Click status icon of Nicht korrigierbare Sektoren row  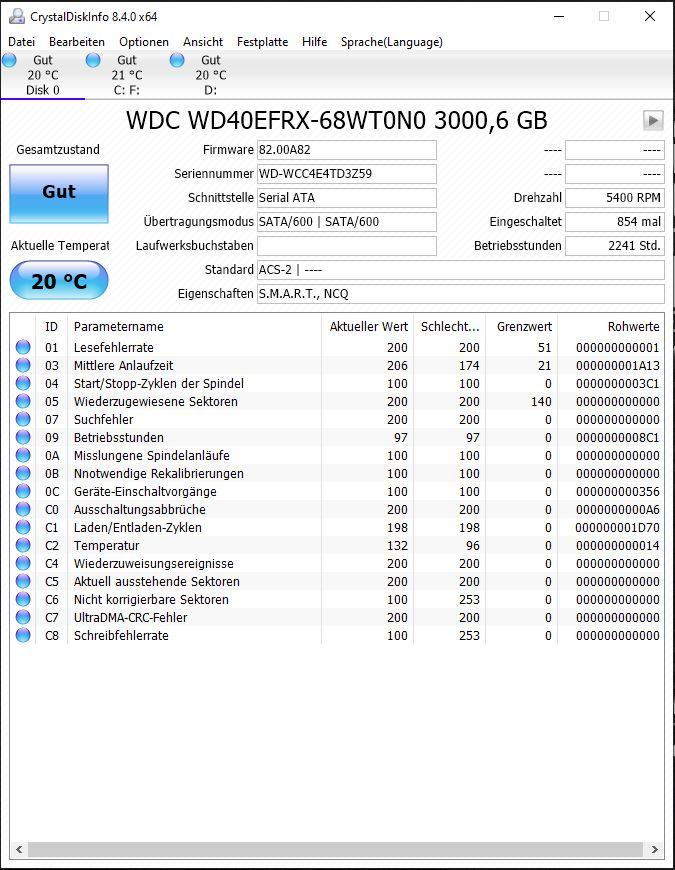[x=23, y=599]
